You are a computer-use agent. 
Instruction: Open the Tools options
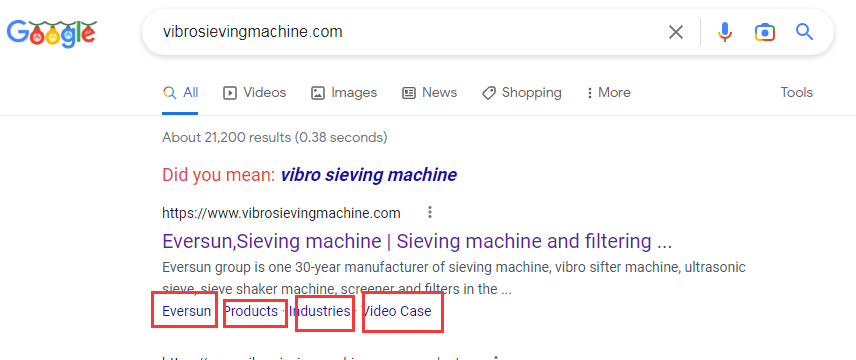coord(796,92)
